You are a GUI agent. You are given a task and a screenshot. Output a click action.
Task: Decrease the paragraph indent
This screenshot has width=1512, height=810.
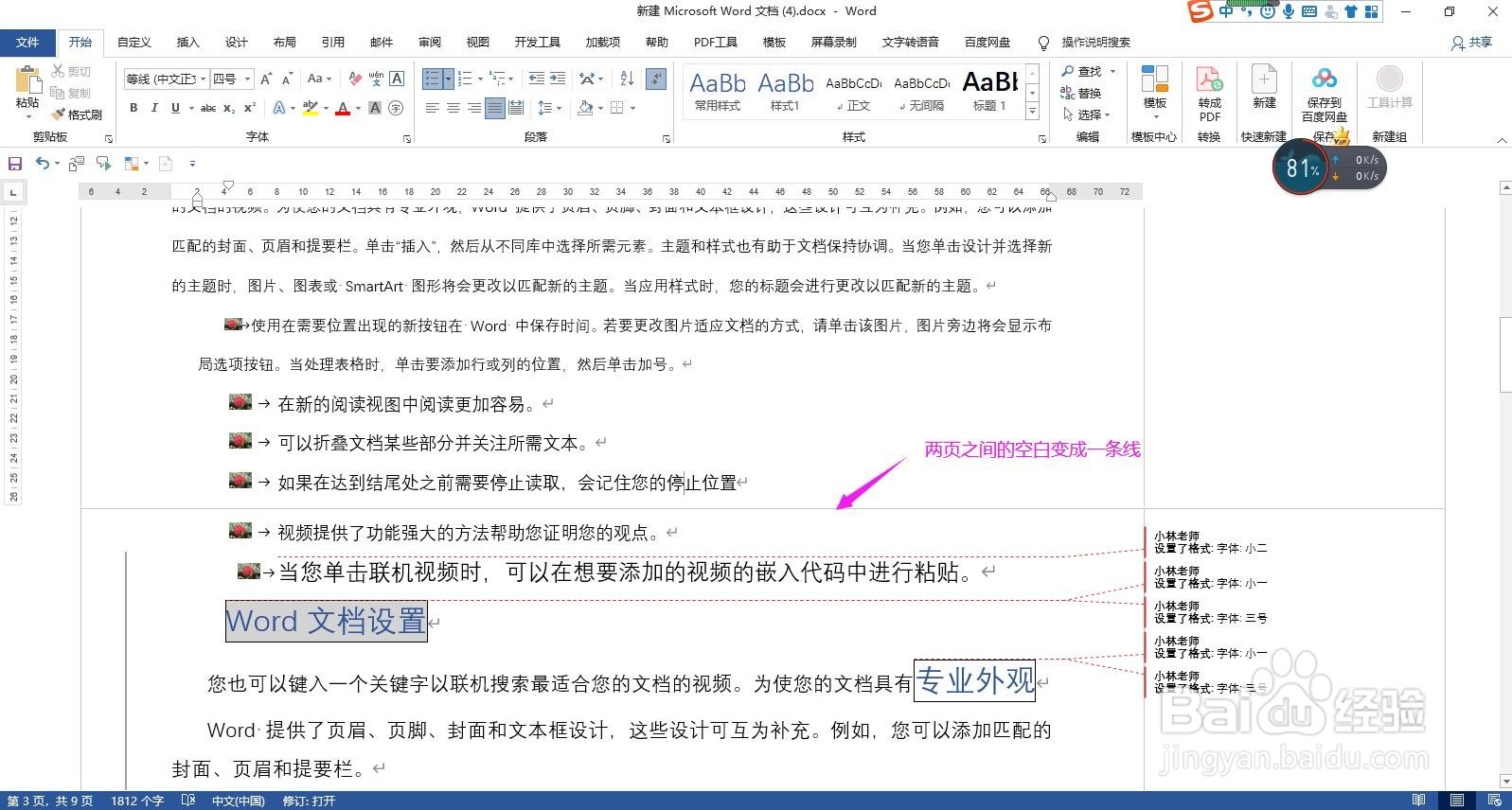(x=537, y=79)
